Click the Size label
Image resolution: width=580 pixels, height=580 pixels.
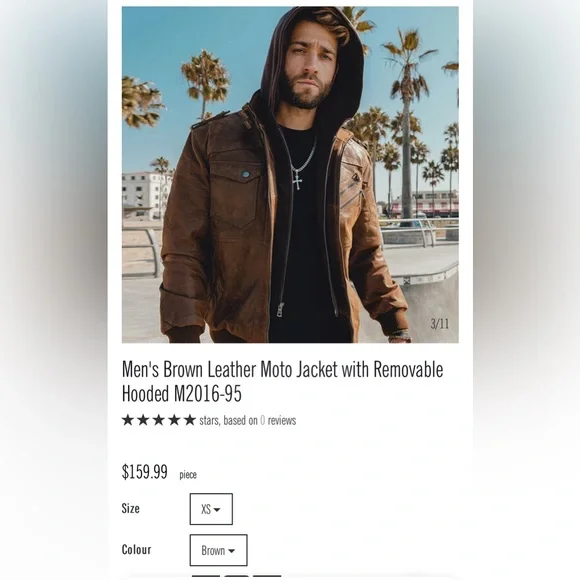[131, 508]
